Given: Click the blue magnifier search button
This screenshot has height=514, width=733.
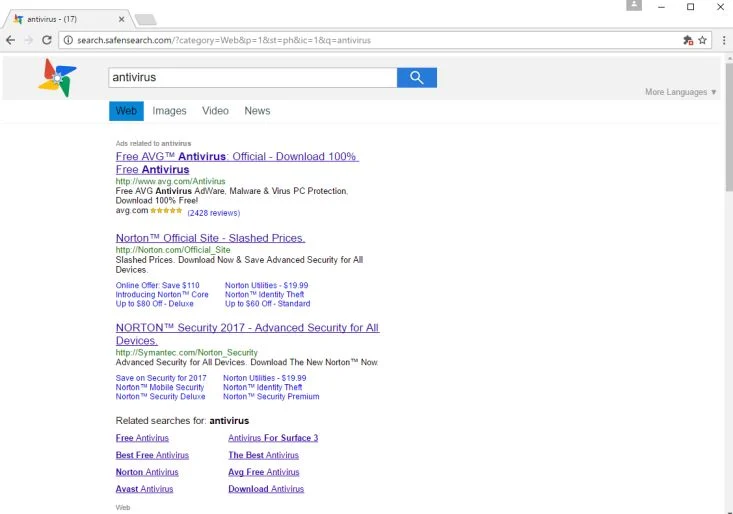Looking at the screenshot, I should click(417, 78).
